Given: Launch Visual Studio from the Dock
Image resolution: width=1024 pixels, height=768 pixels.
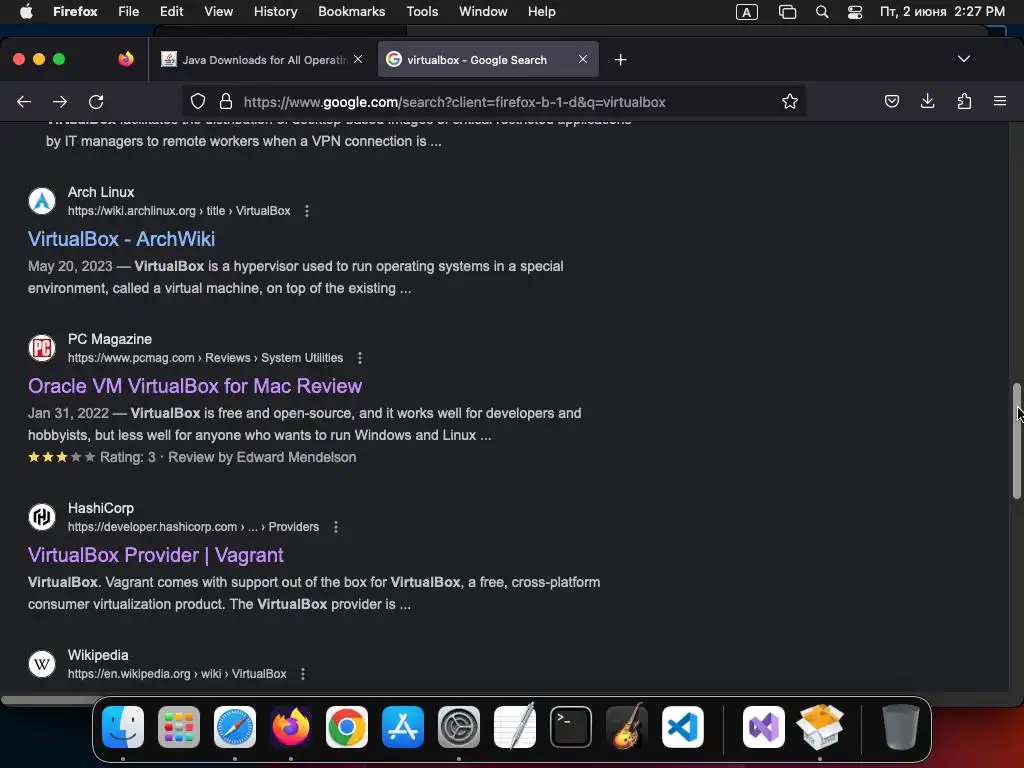Looking at the screenshot, I should [763, 727].
